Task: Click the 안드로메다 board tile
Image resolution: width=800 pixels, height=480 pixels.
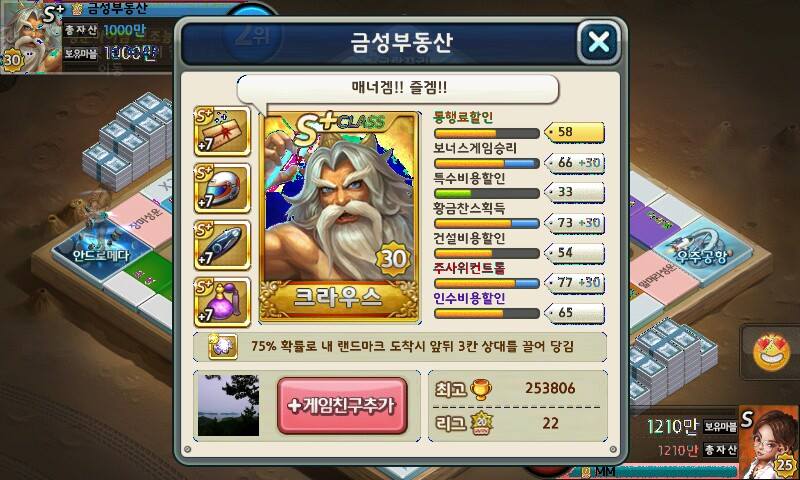Action: tap(101, 250)
